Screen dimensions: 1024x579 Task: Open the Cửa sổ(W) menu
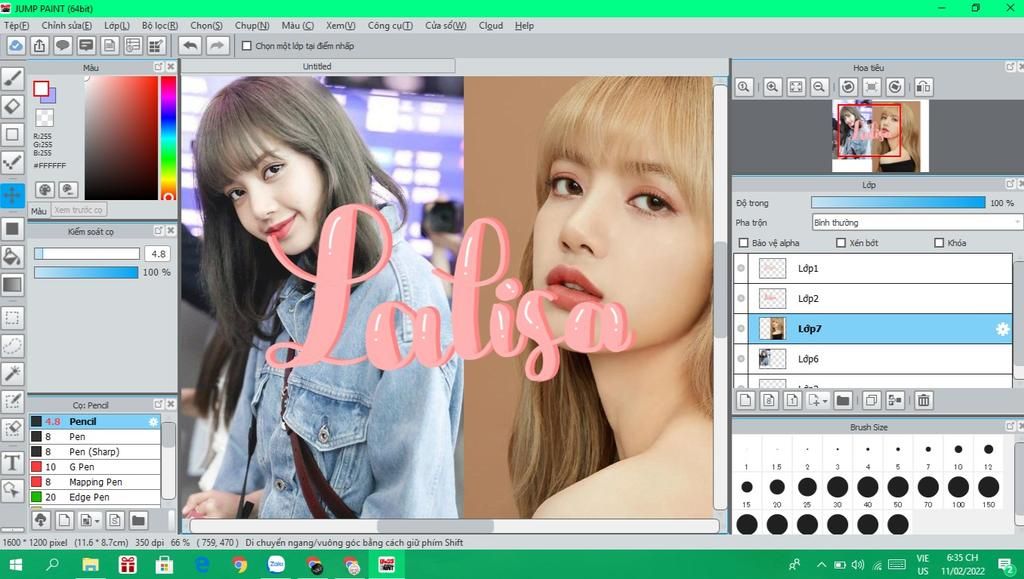coord(446,25)
